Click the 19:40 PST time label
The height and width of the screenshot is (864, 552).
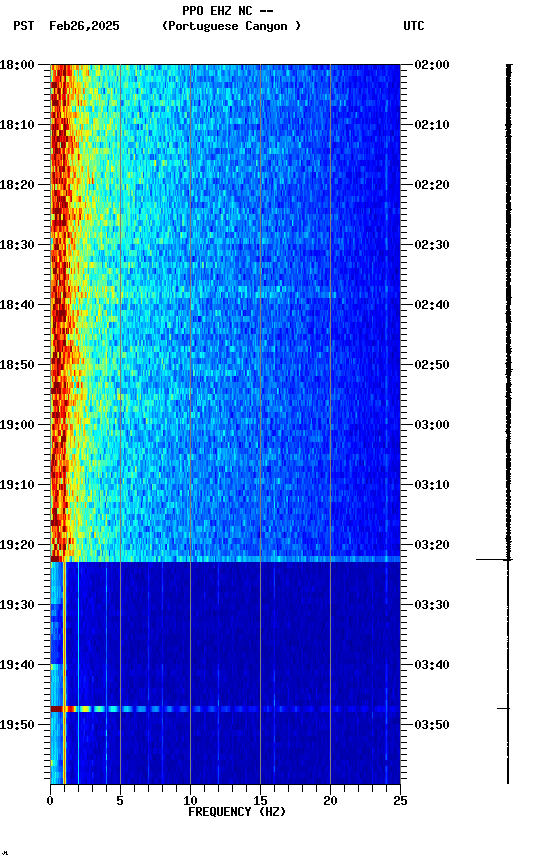coord(17,666)
